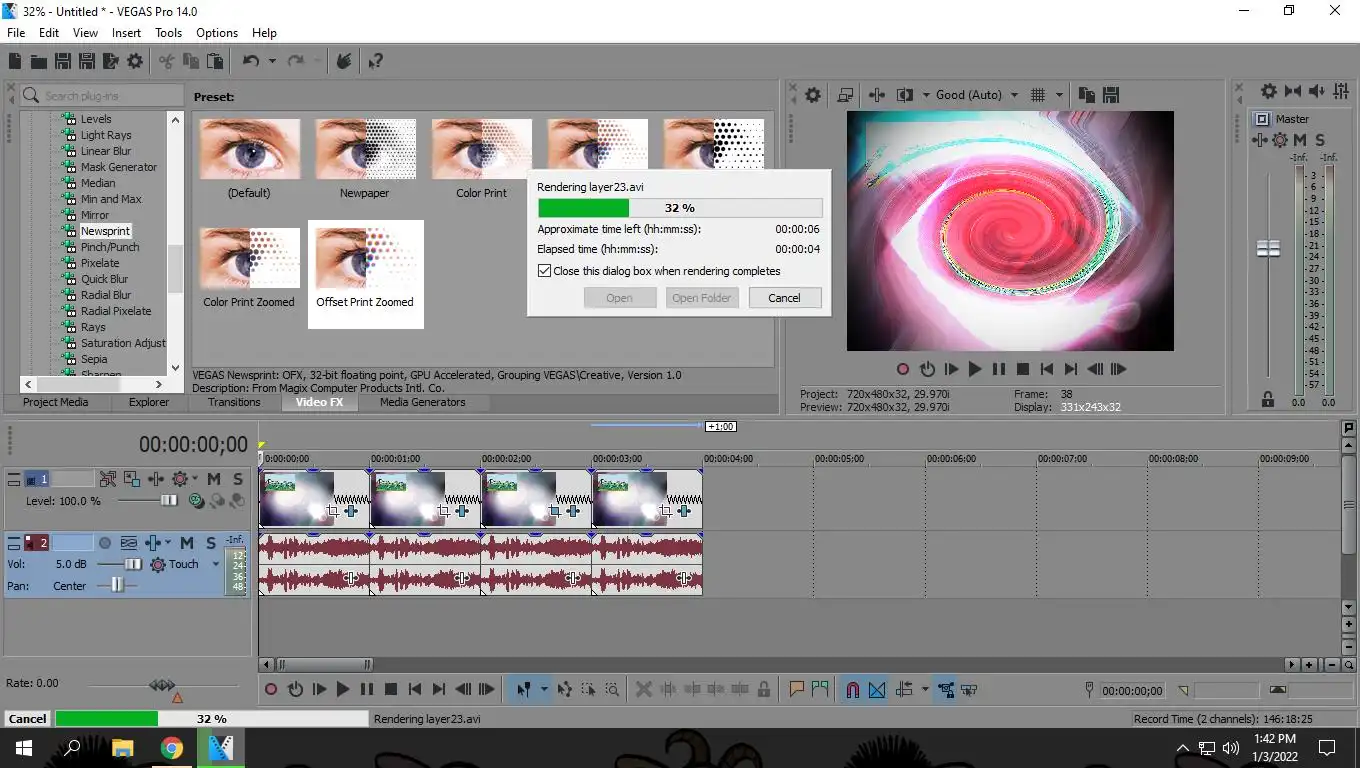The height and width of the screenshot is (768, 1360).
Task: Switch to the Transitions tab
Action: (234, 402)
